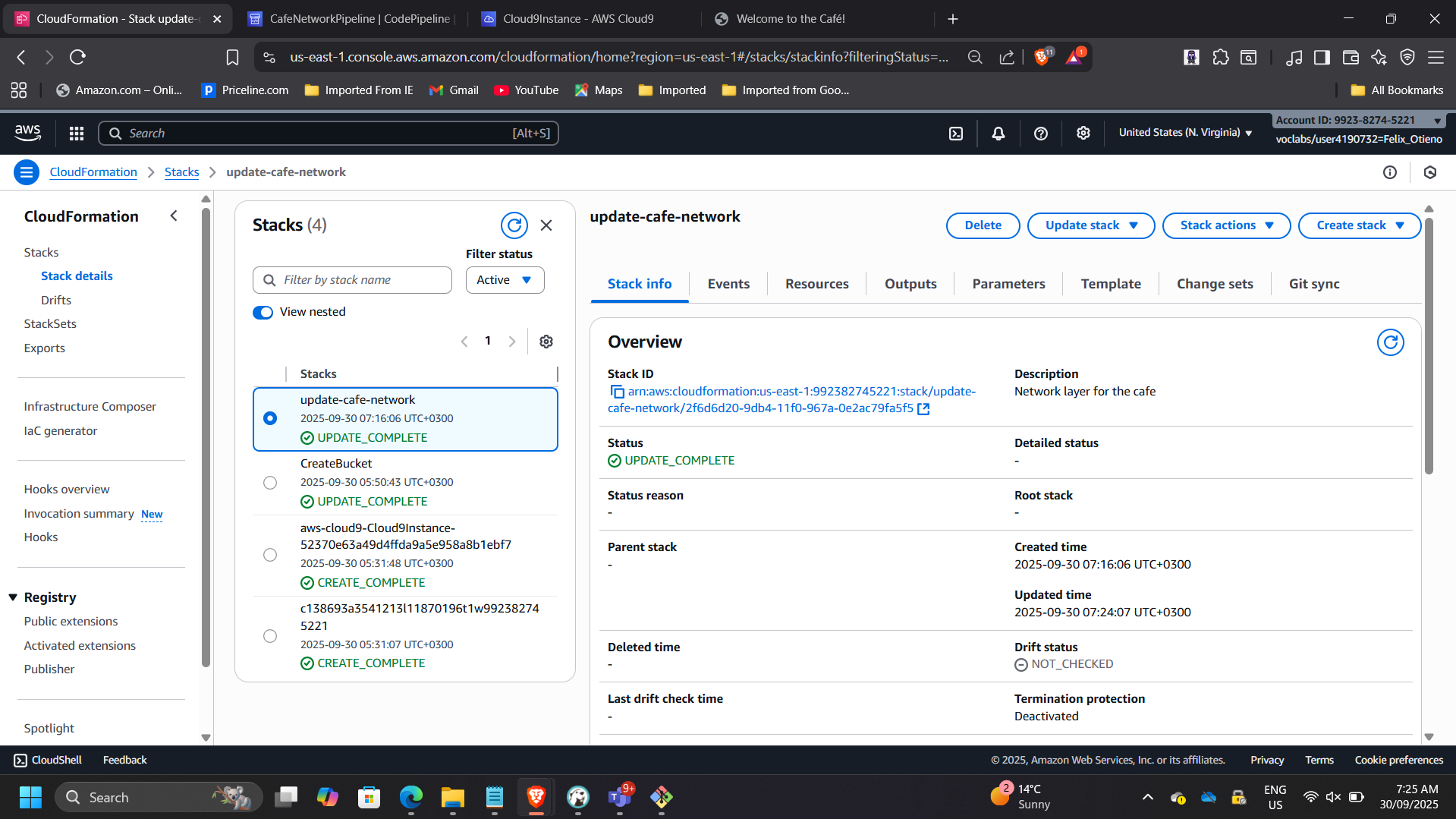Switch to the Events tab

pos(728,284)
